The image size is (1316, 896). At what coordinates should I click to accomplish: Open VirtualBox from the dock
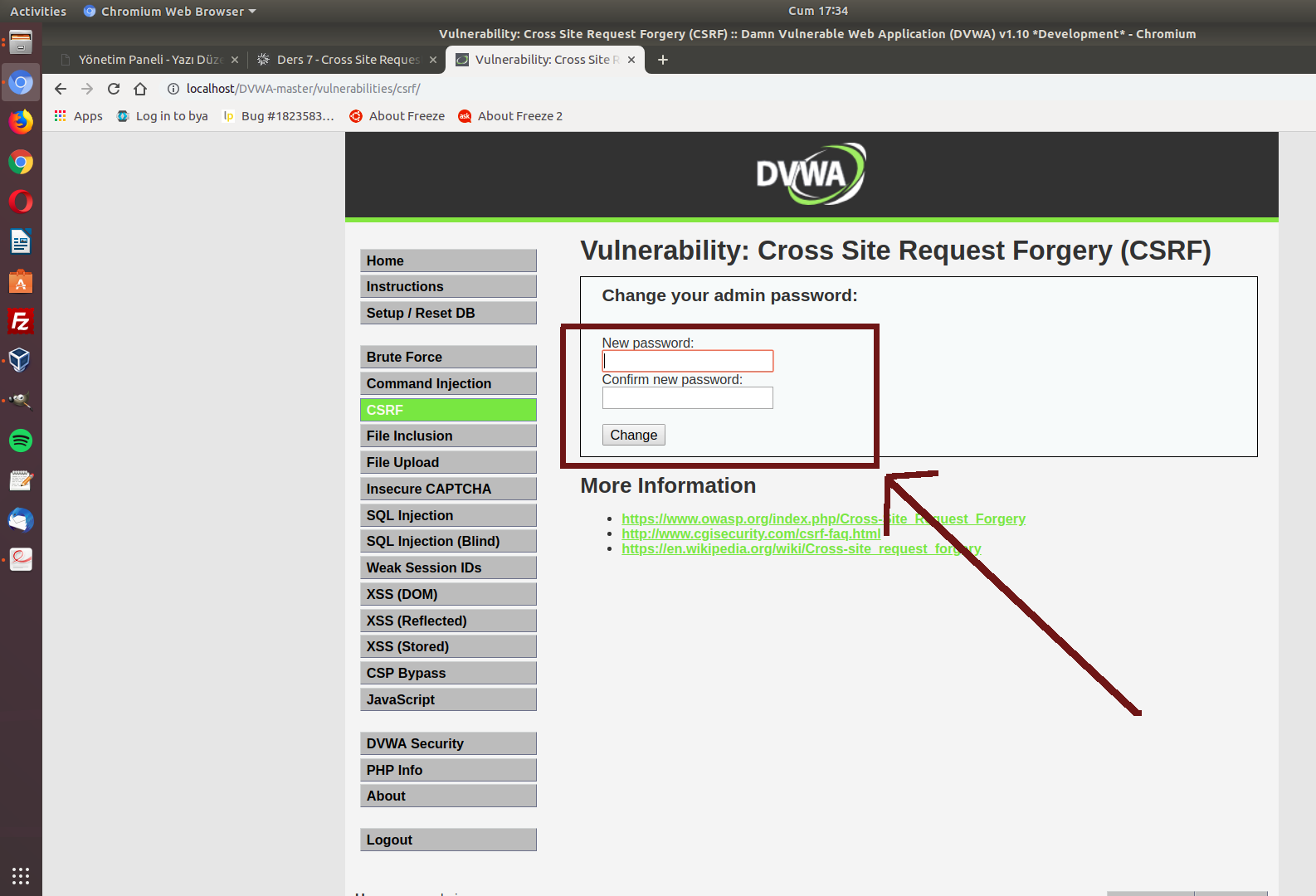click(x=21, y=361)
